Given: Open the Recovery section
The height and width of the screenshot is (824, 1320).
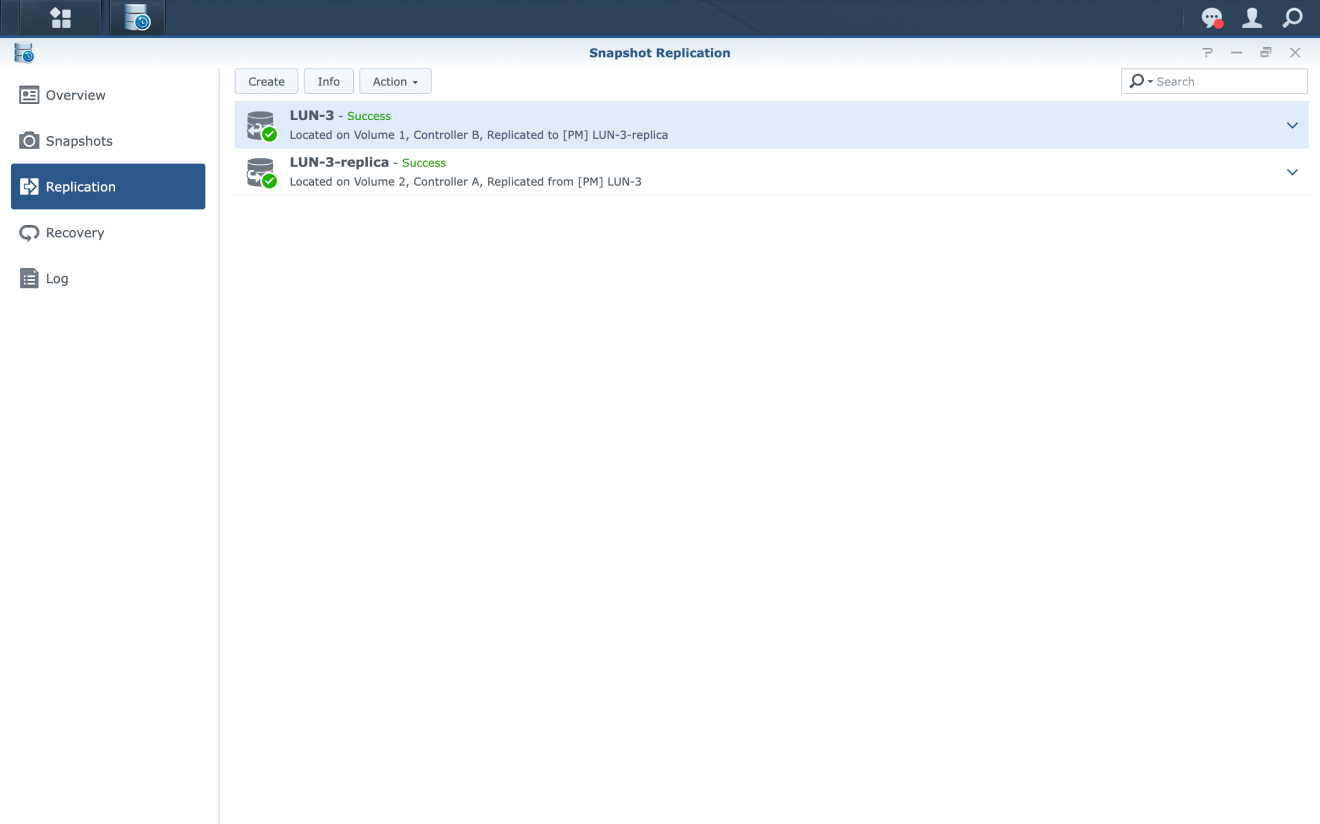Looking at the screenshot, I should pyautogui.click(x=73, y=232).
